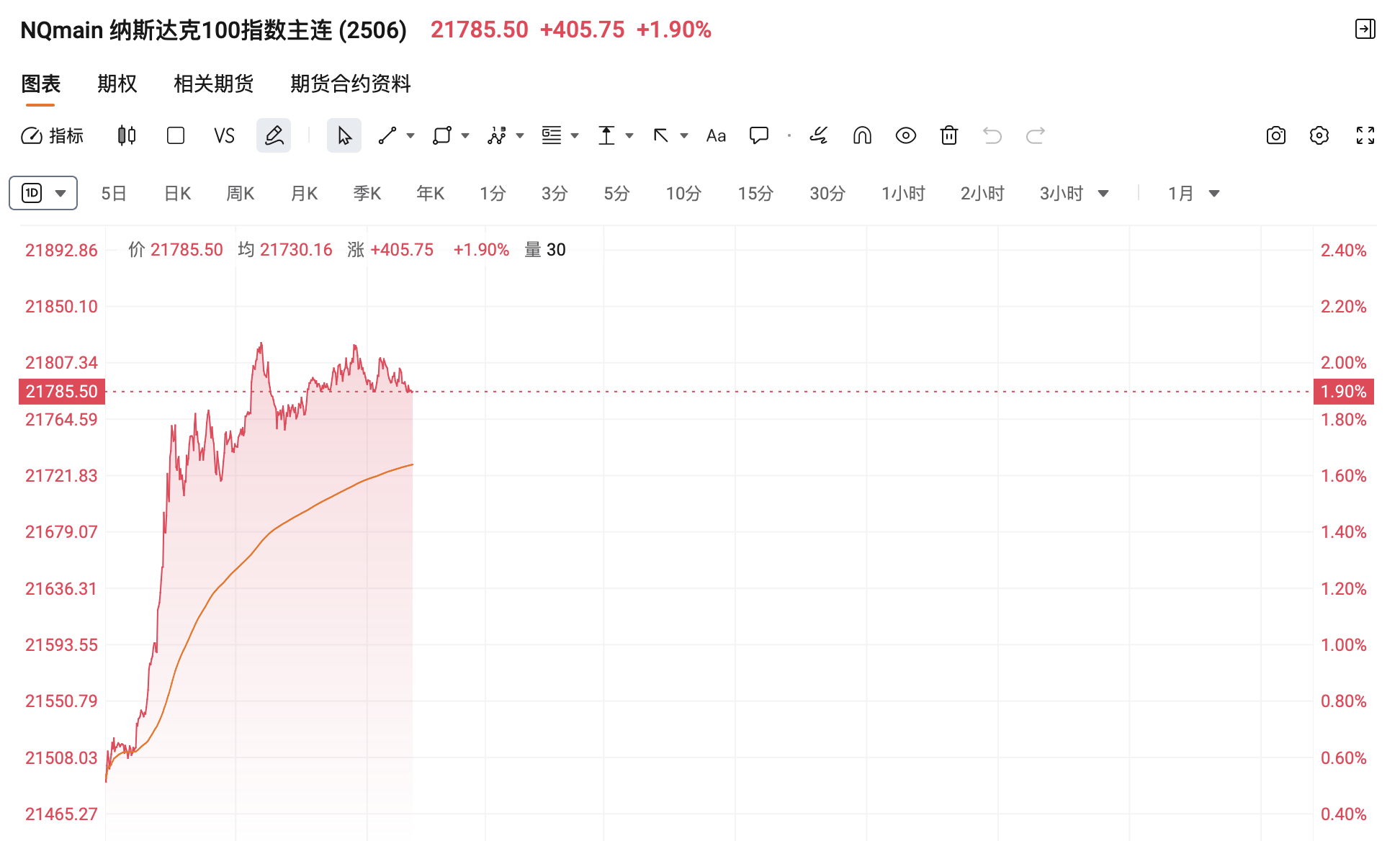Open the 1月 range dropdown
The height and width of the screenshot is (841, 1400).
click(x=1193, y=193)
